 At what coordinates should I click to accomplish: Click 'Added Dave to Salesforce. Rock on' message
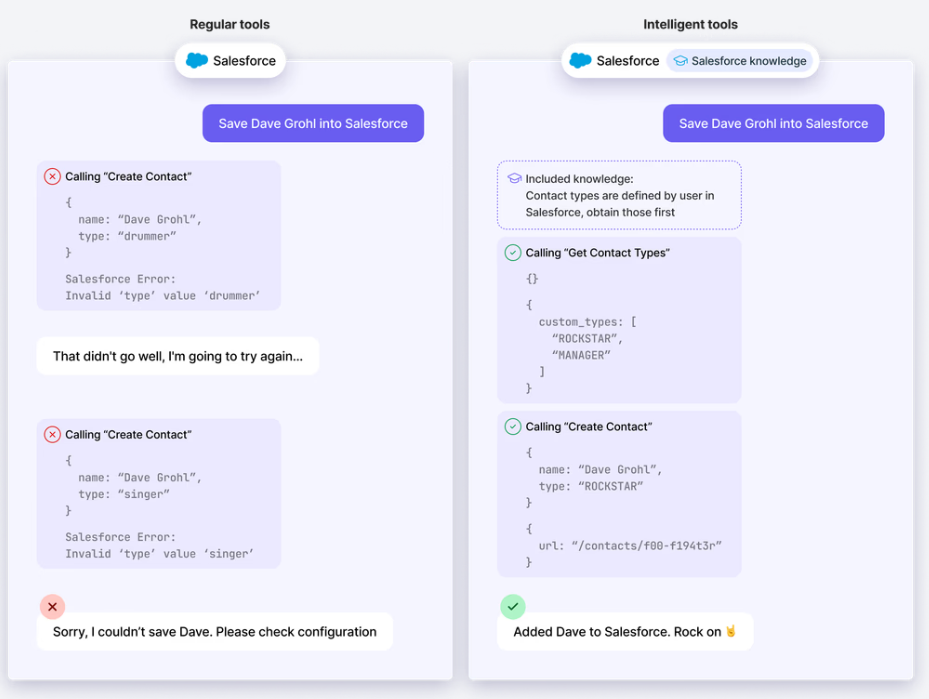coord(625,631)
